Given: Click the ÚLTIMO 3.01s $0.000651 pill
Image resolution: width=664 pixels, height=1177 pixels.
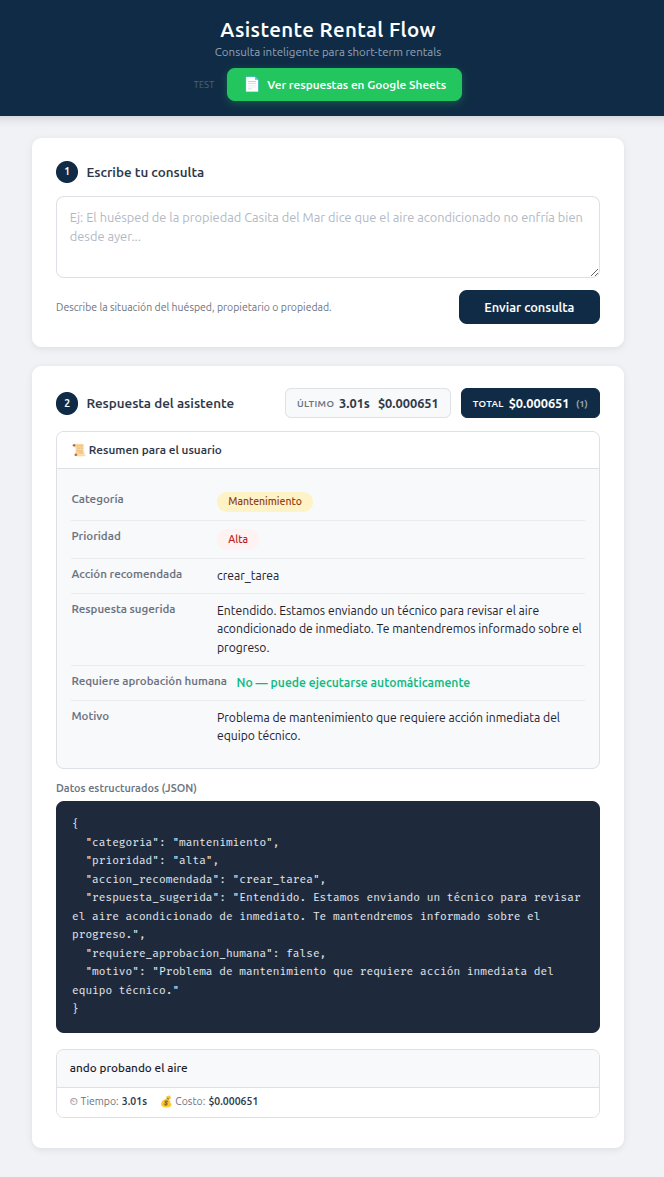Looking at the screenshot, I should pyautogui.click(x=368, y=403).
